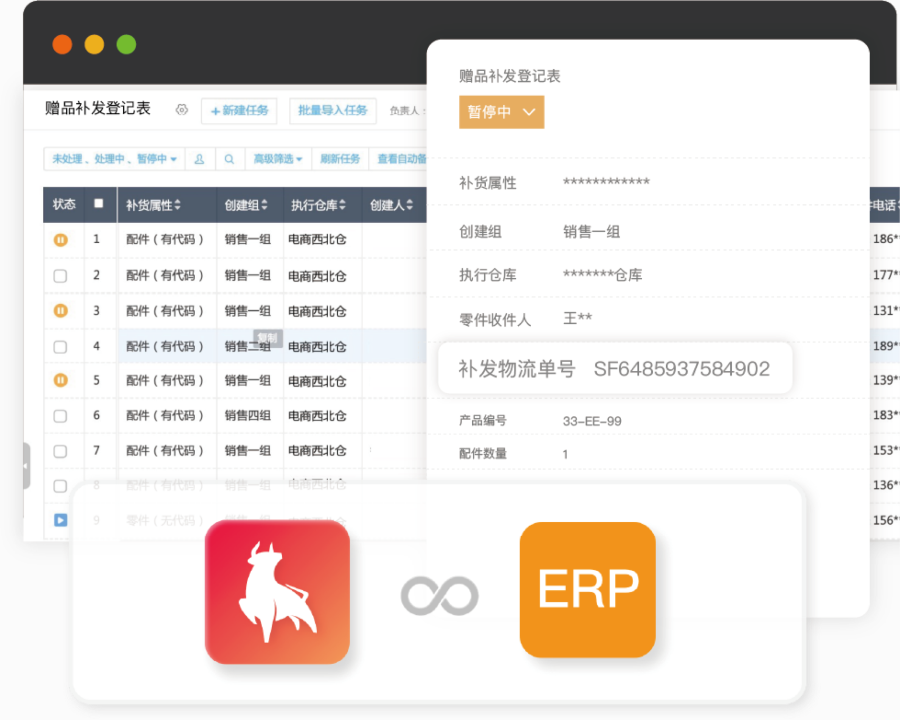Select 销售四组 cell in row 6
This screenshot has width=900, height=720.
pyautogui.click(x=248, y=416)
